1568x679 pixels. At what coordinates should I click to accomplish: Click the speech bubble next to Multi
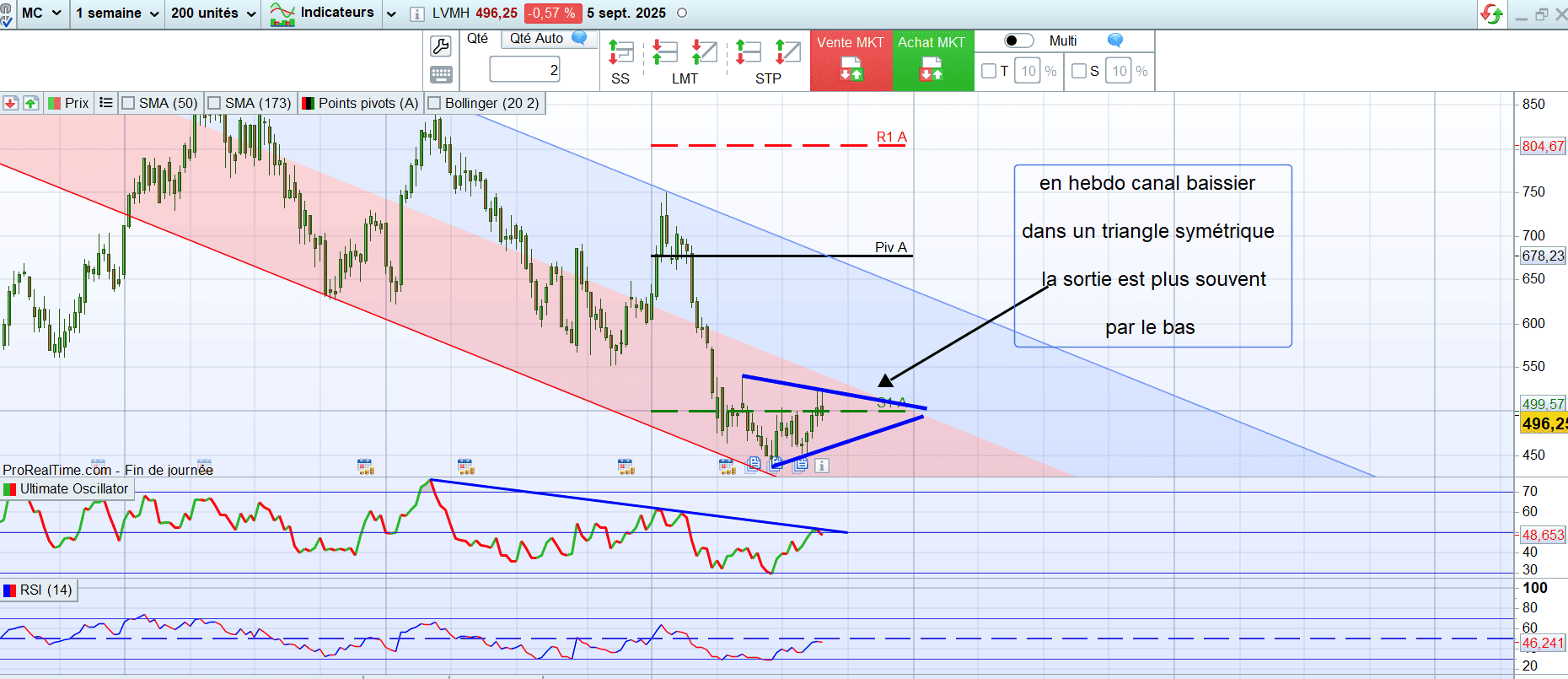1115,40
